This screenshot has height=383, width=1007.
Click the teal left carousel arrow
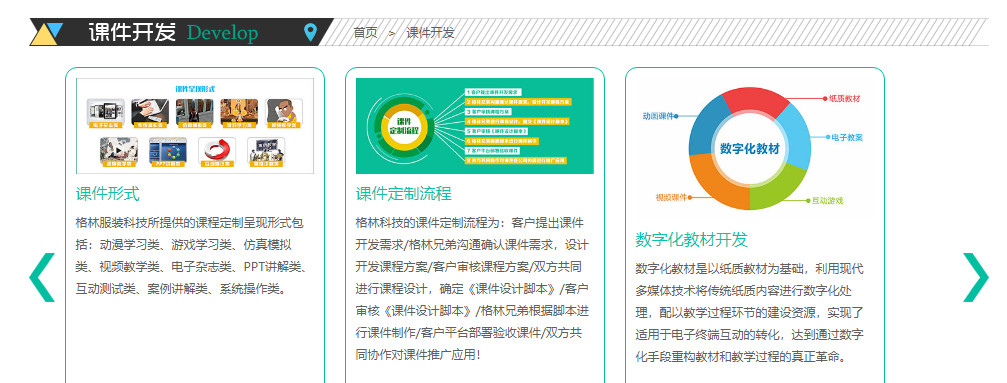coord(42,277)
